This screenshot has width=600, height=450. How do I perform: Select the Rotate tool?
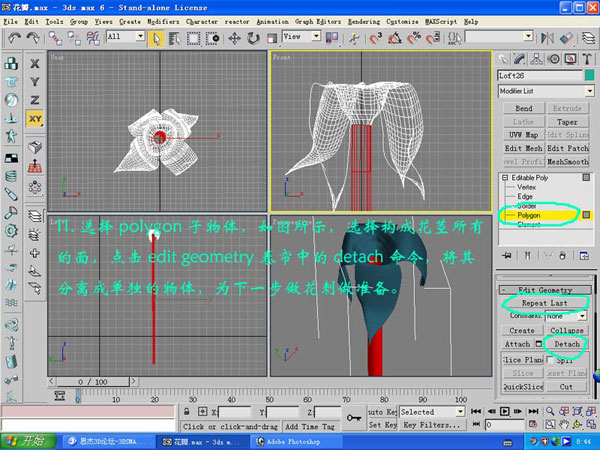pos(253,38)
